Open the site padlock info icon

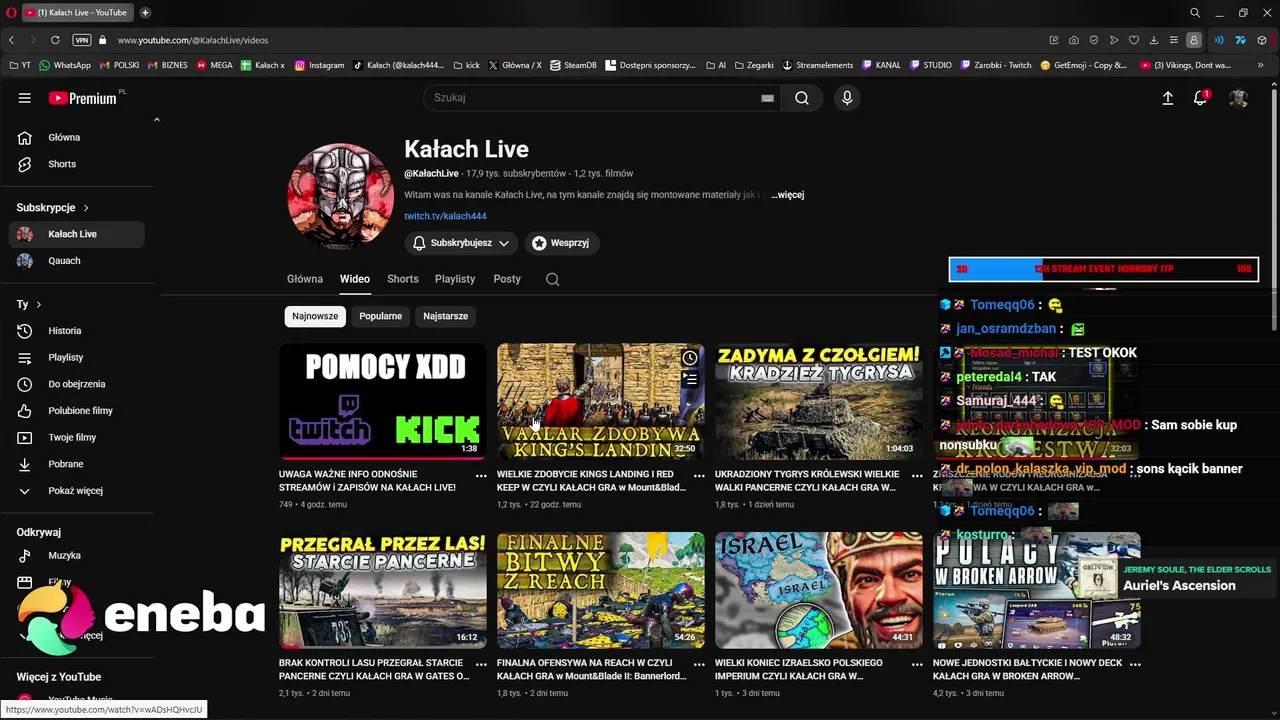(x=102, y=40)
